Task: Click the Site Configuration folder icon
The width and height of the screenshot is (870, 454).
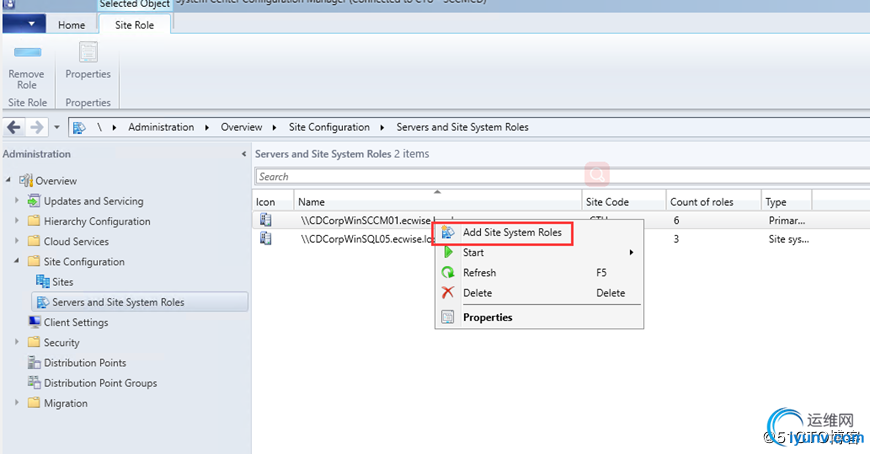Action: [x=34, y=261]
